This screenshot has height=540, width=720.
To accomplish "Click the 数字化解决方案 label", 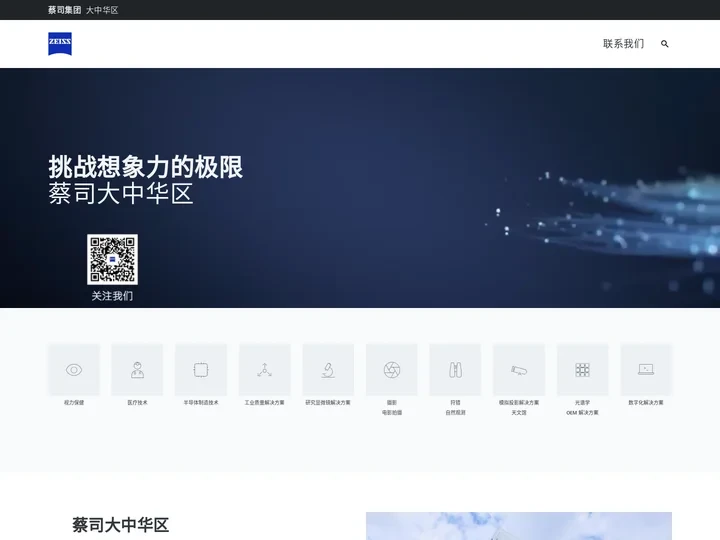I will click(x=646, y=402).
